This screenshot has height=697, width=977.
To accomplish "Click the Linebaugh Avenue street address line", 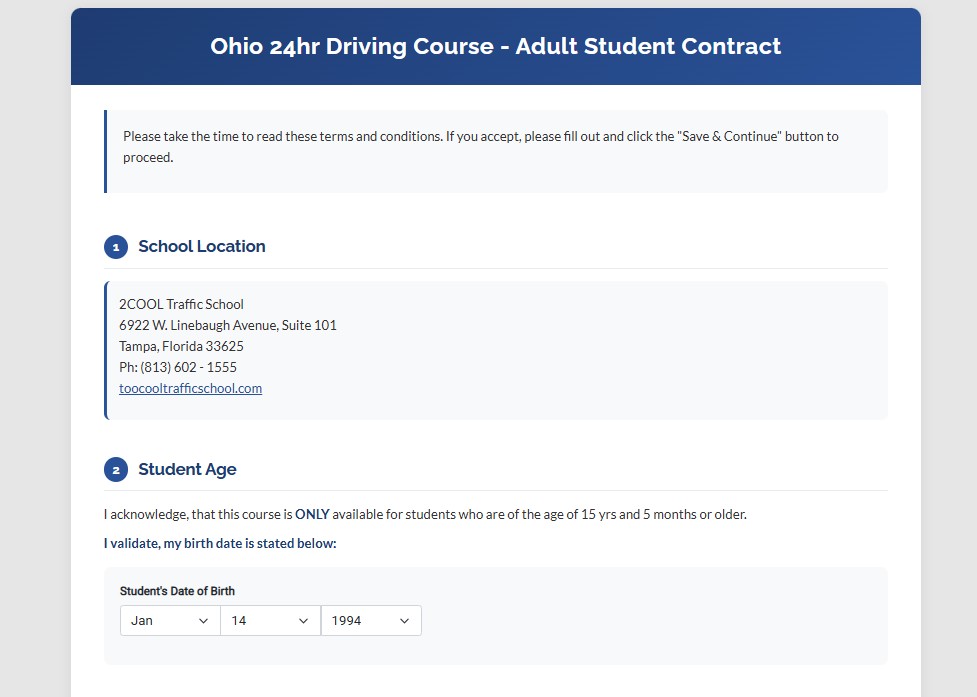I will [x=227, y=325].
